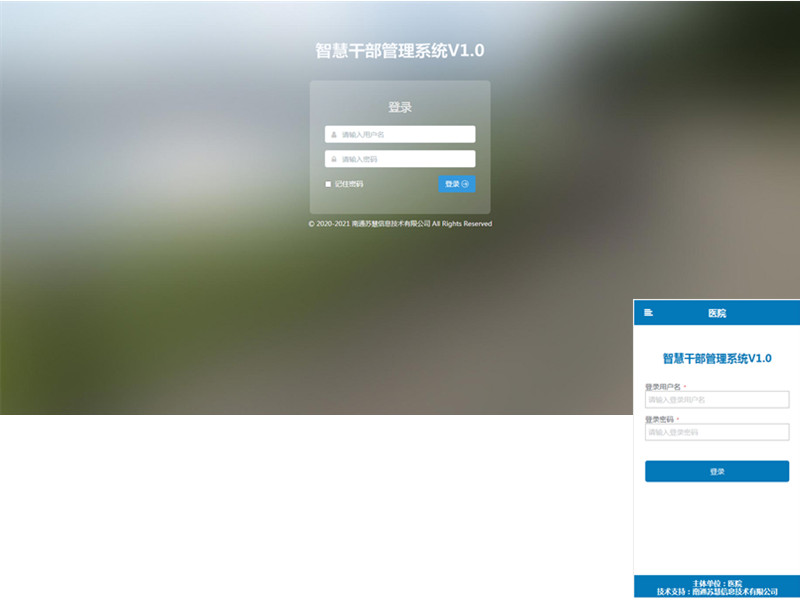Click the 请输入登录密码 field in mobile panel
Viewport: 800px width, 600px height.
click(x=716, y=433)
